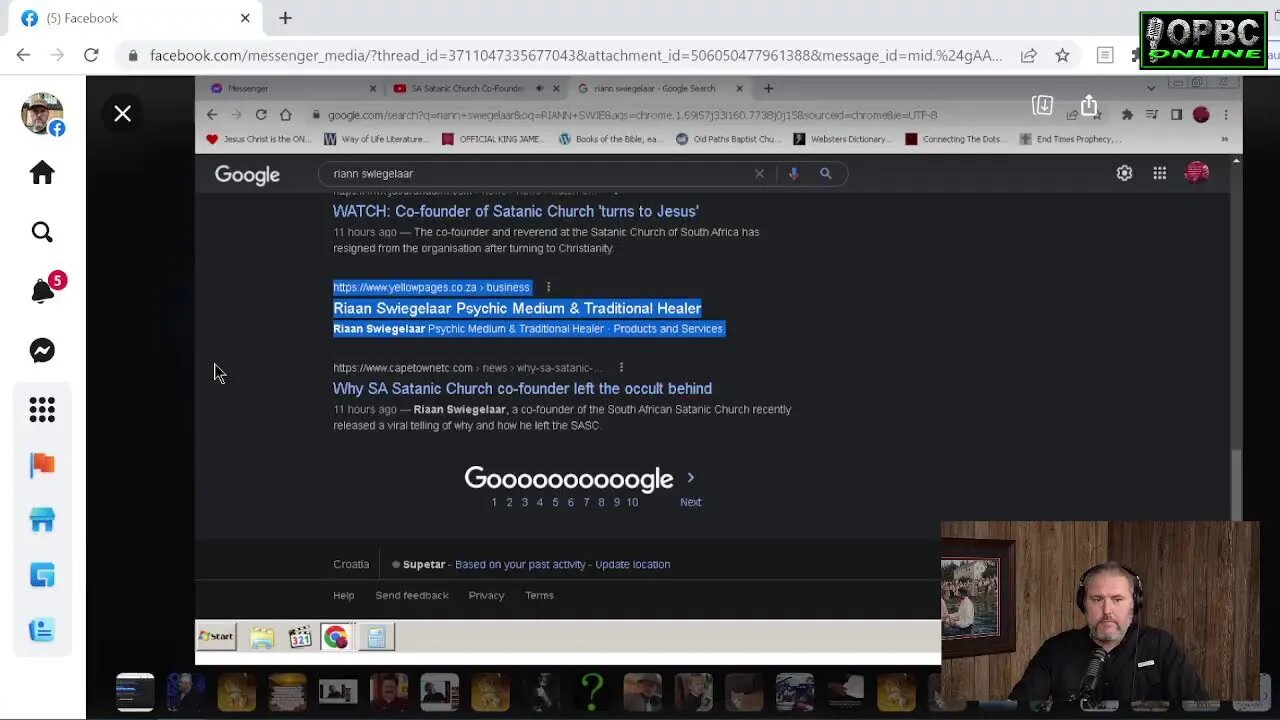Reload the Facebook page in outer browser

tap(91, 55)
